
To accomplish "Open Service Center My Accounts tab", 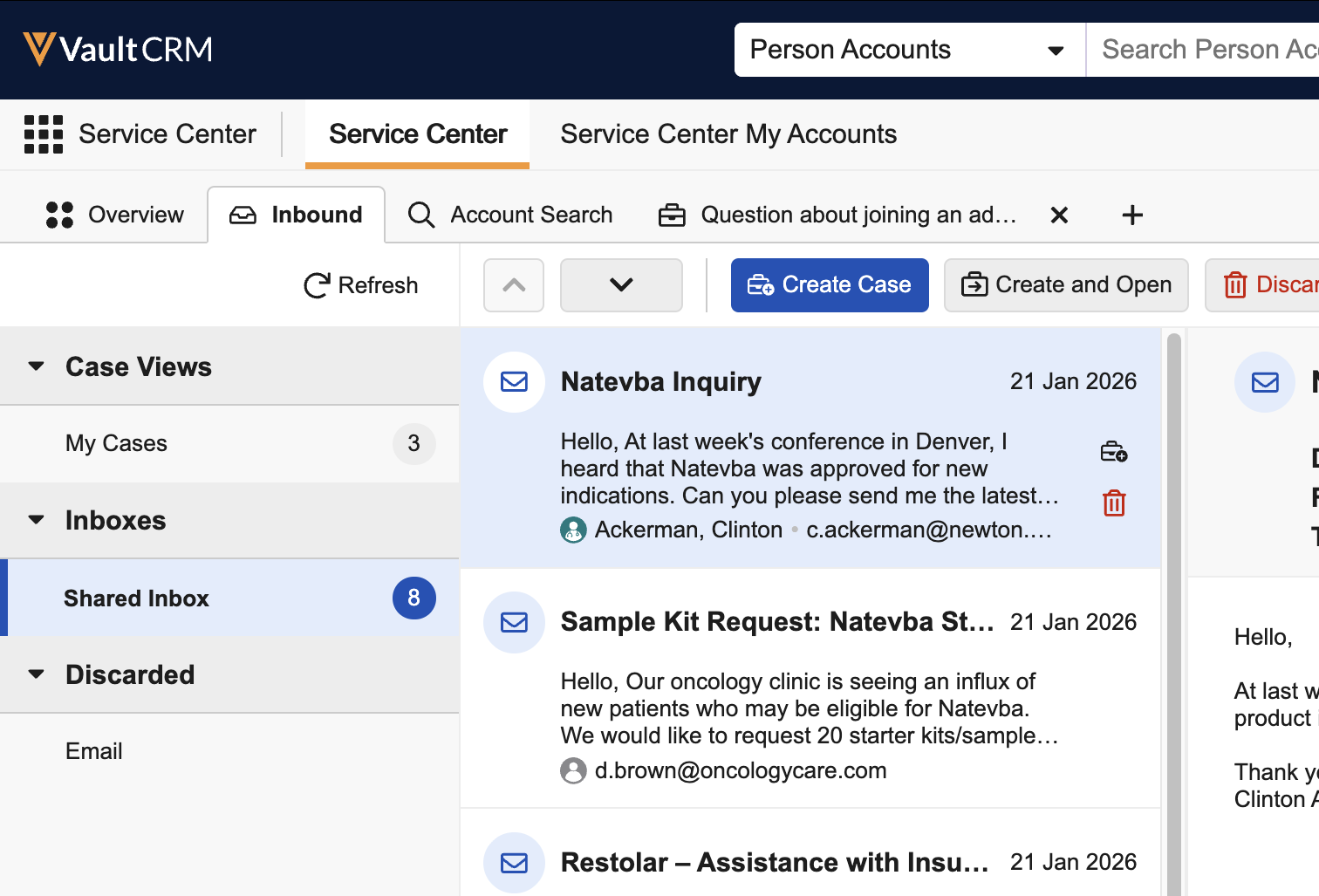I will [728, 134].
